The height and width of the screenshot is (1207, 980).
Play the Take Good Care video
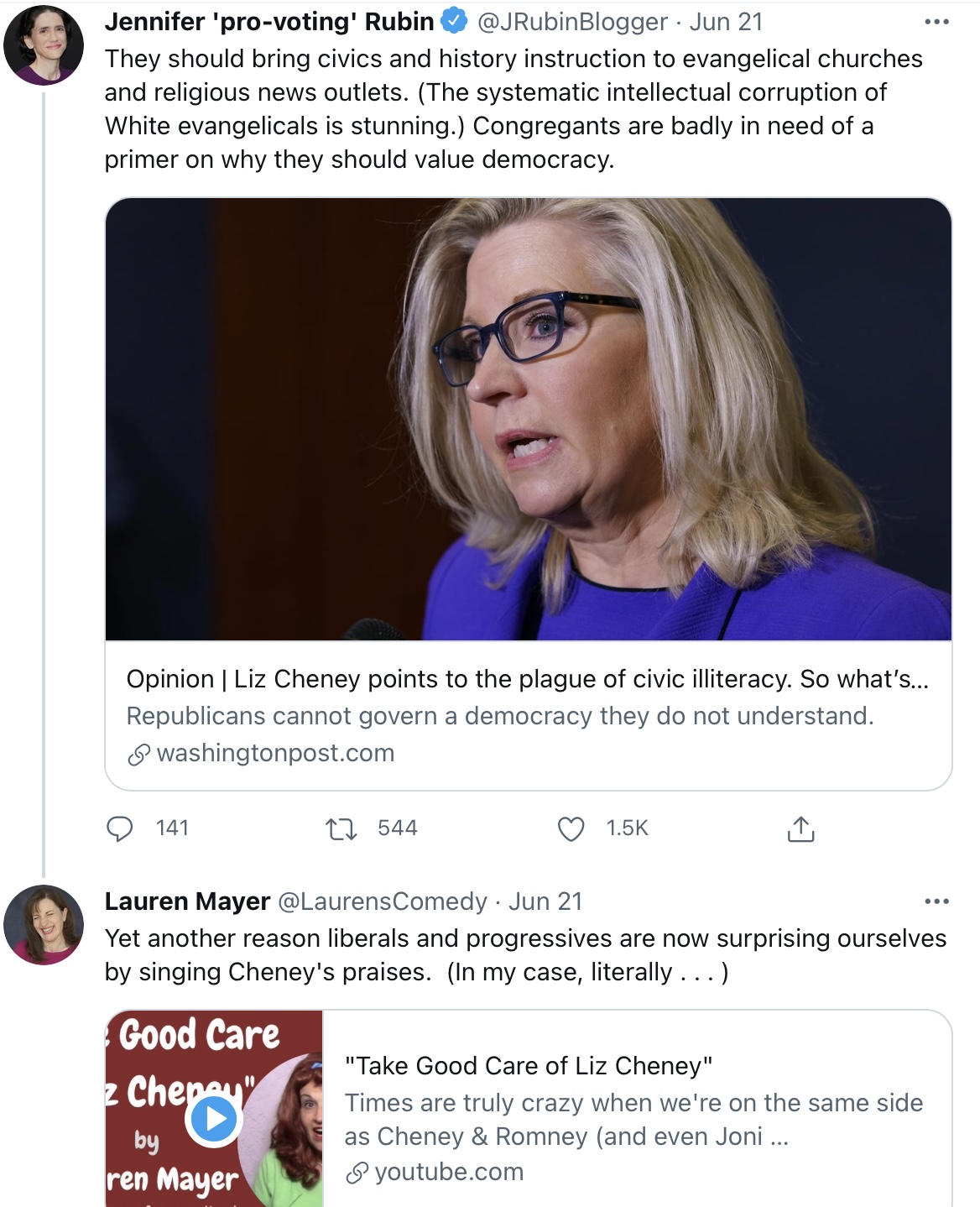(213, 1118)
